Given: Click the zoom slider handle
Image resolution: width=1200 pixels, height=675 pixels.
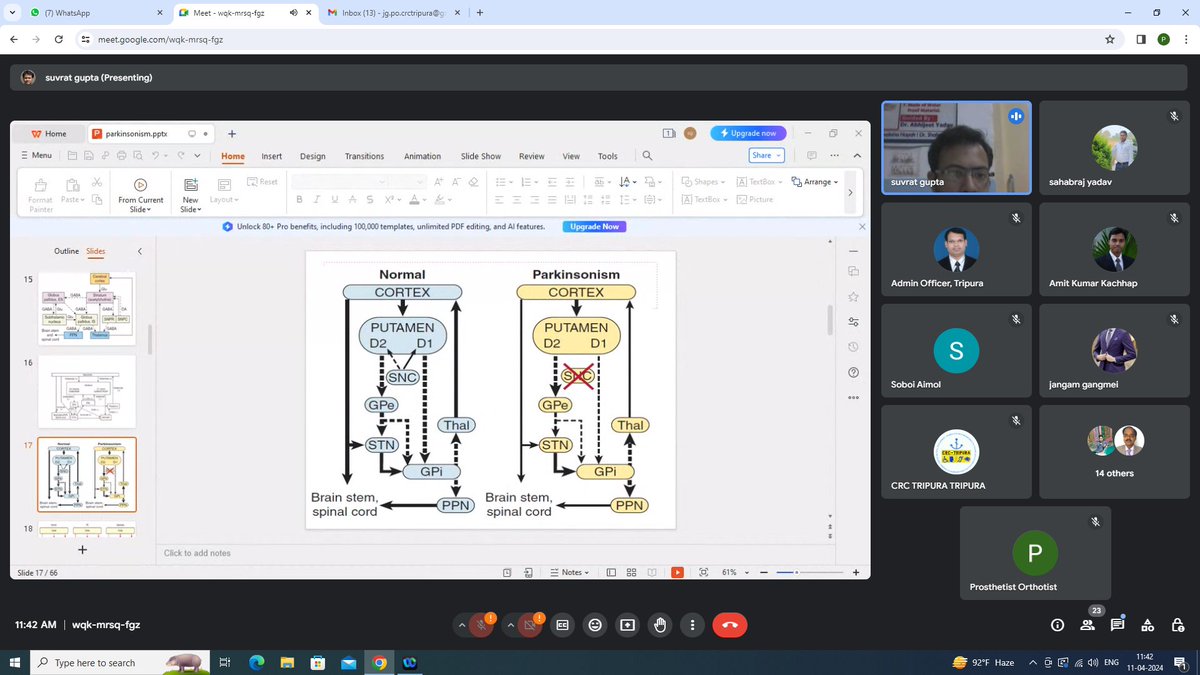Looking at the screenshot, I should pyautogui.click(x=795, y=572).
